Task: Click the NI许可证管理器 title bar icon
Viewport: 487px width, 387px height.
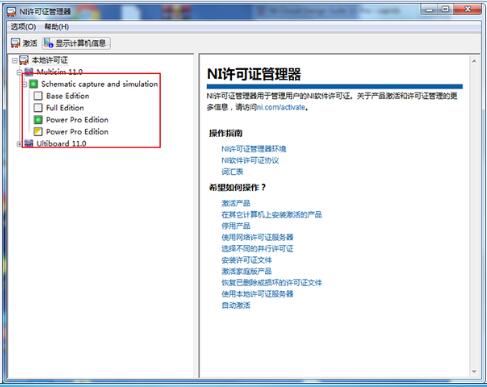Action: coord(11,12)
